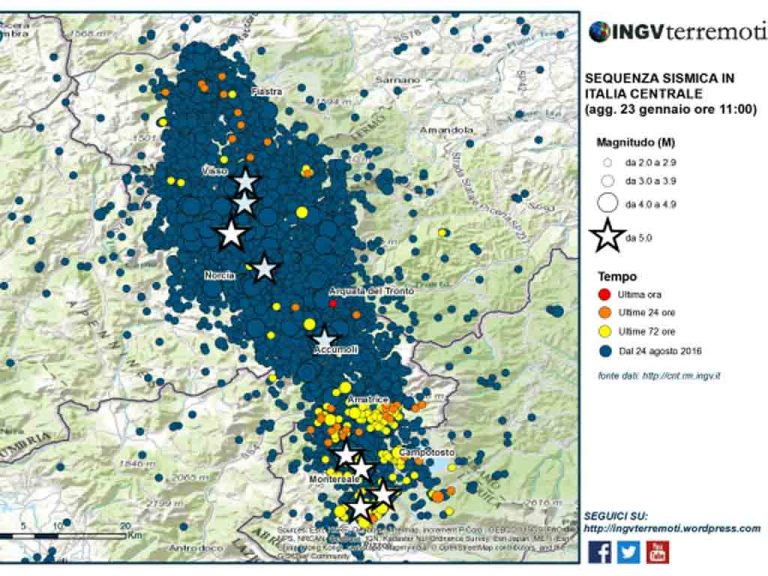The image size is (768, 576).
Task: Click the red 'Ultima ora' legend dot
Action: tap(604, 294)
